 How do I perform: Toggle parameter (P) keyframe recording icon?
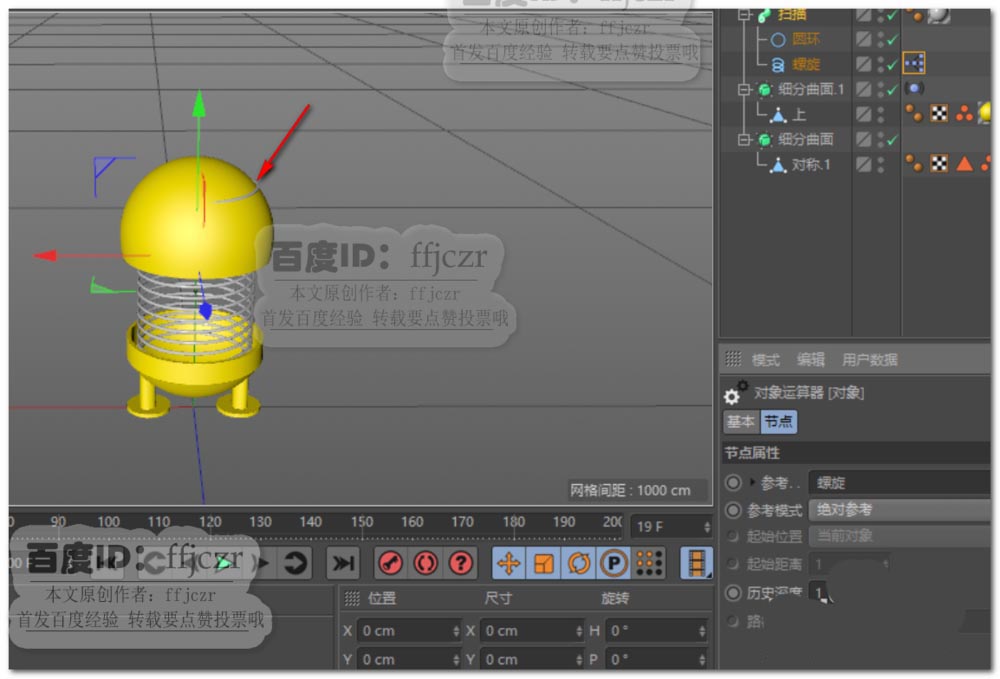coord(614,563)
